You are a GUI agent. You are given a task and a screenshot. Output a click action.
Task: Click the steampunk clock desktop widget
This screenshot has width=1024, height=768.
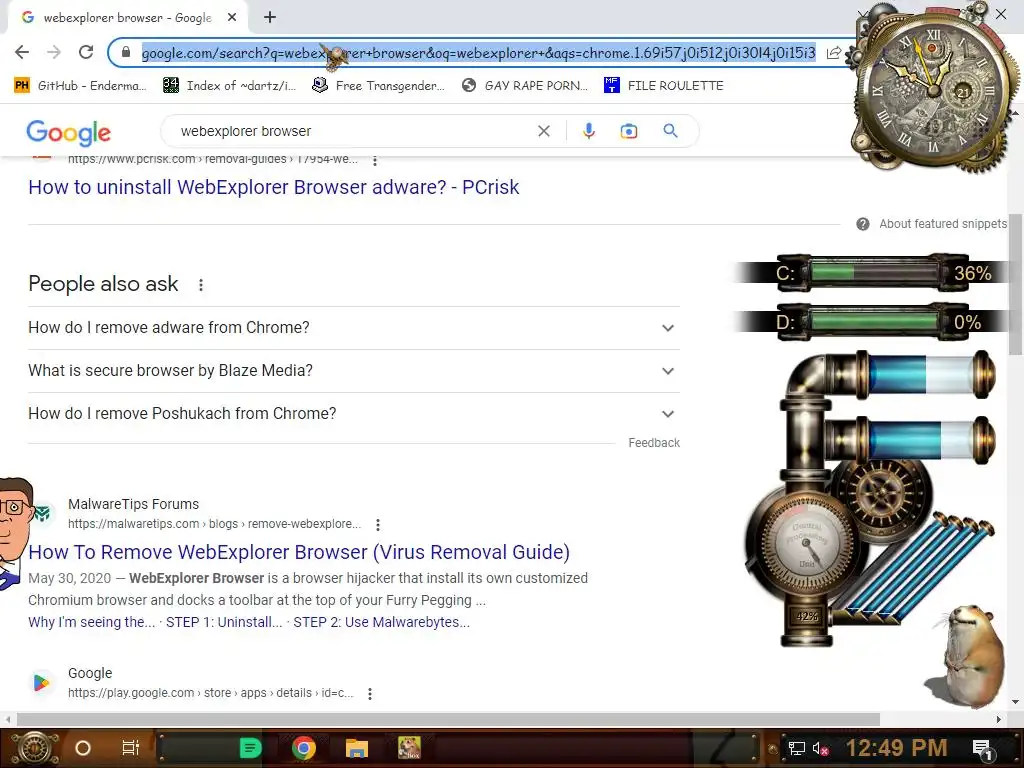(x=934, y=89)
